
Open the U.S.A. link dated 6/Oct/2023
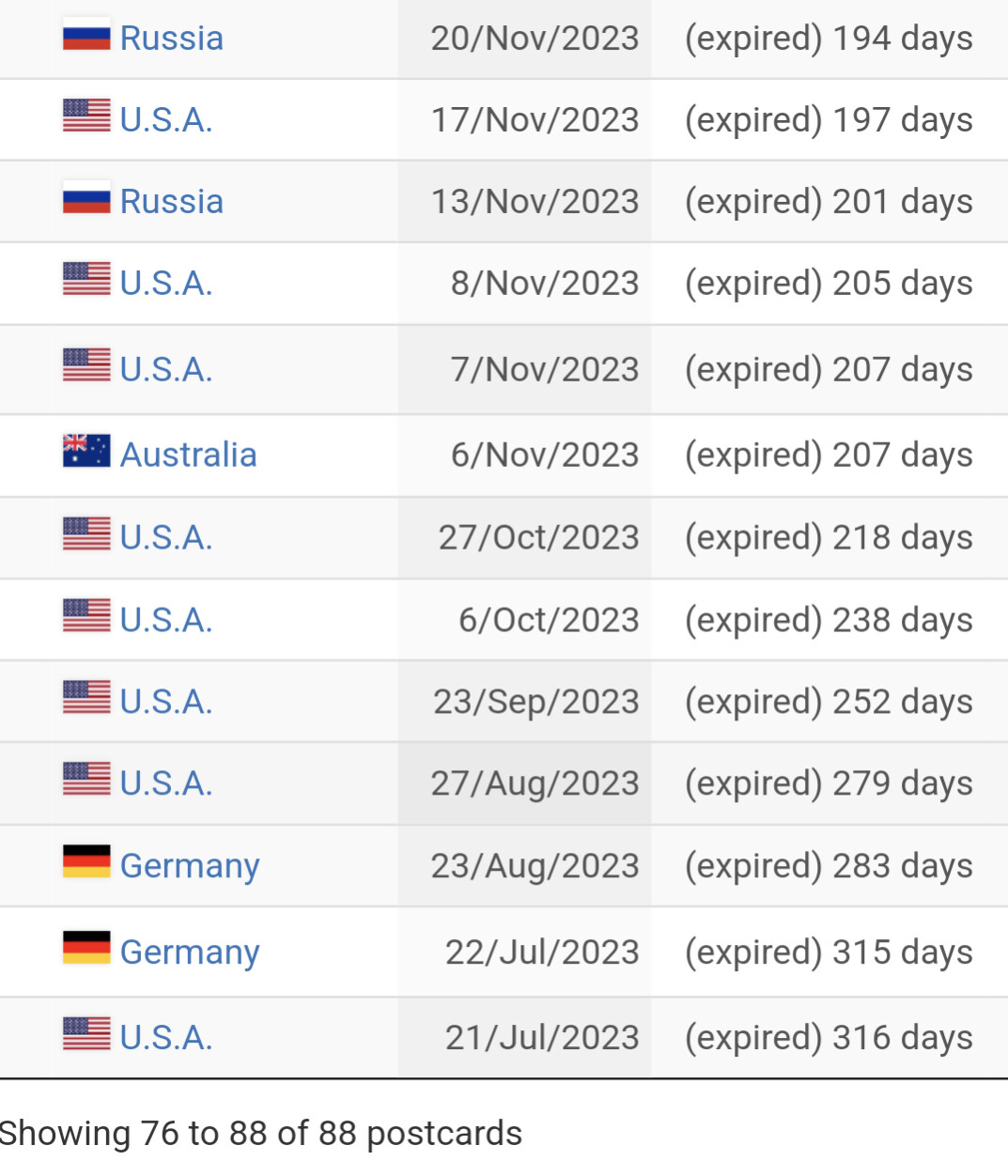click(x=166, y=620)
